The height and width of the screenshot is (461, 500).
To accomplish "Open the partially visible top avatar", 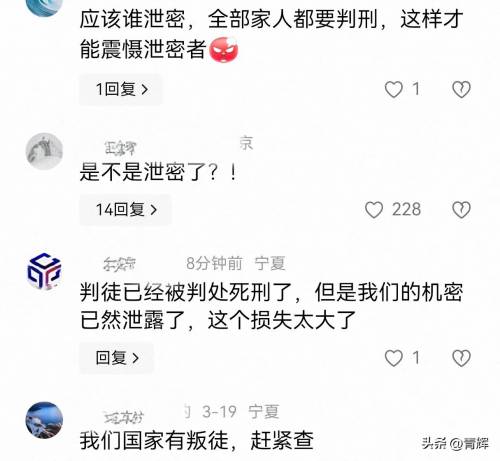I will pyautogui.click(x=44, y=7).
